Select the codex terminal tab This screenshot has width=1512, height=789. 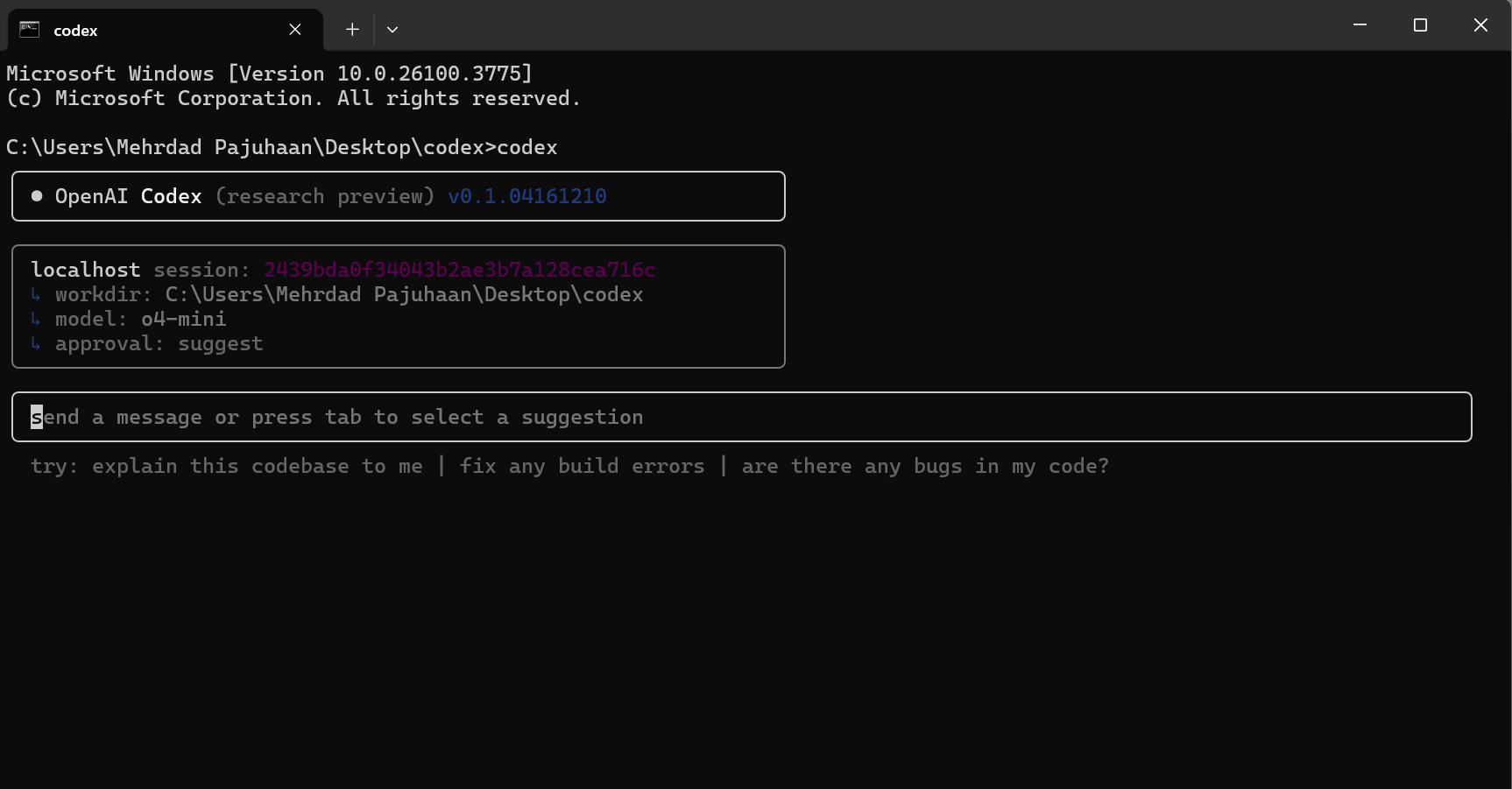(165, 30)
